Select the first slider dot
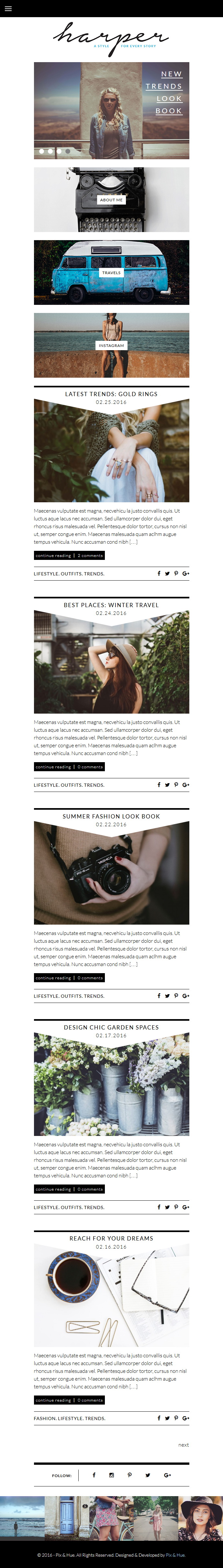Screen dimensions: 223x1568 click(x=41, y=151)
